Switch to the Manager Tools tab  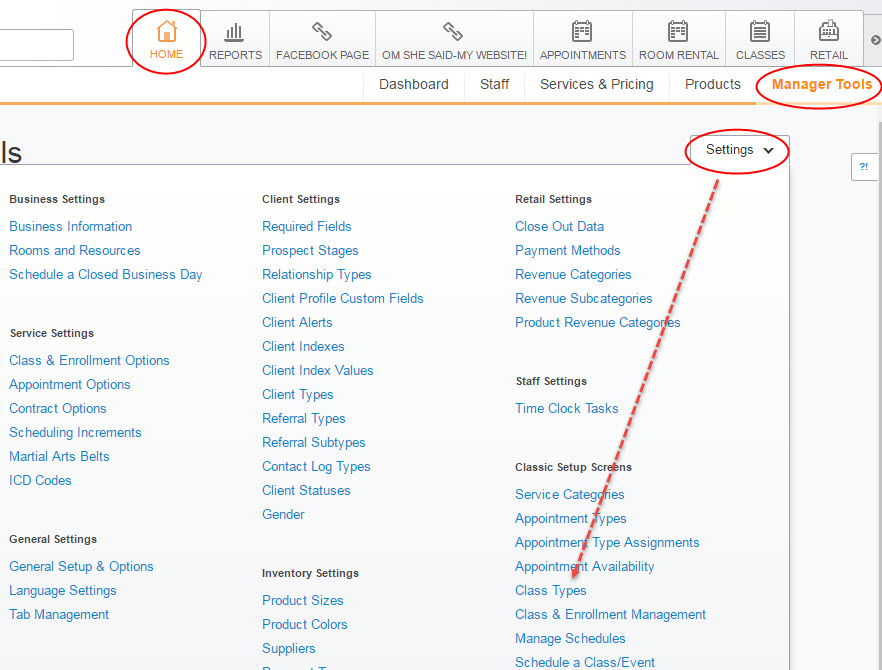pos(821,85)
